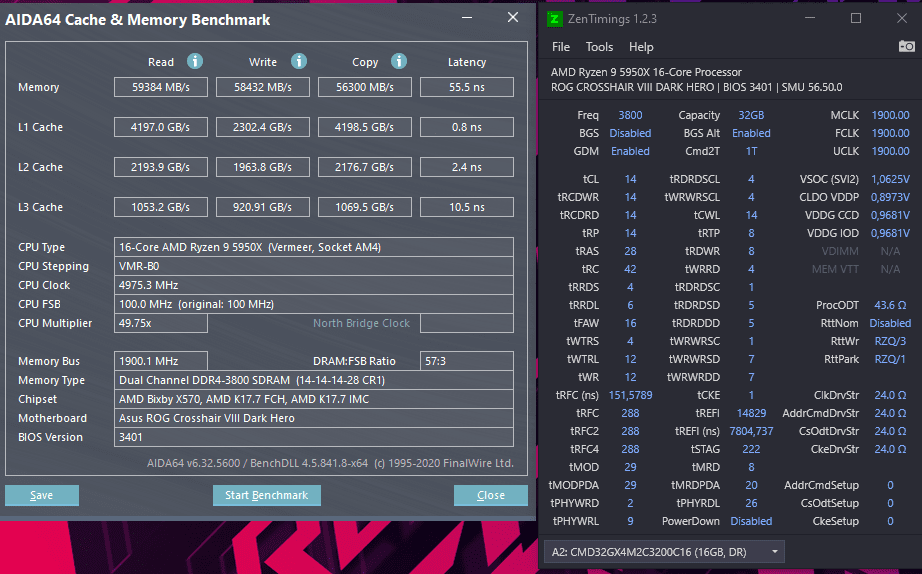
Task: Click the Capacity value 32GB
Action: [x=751, y=115]
